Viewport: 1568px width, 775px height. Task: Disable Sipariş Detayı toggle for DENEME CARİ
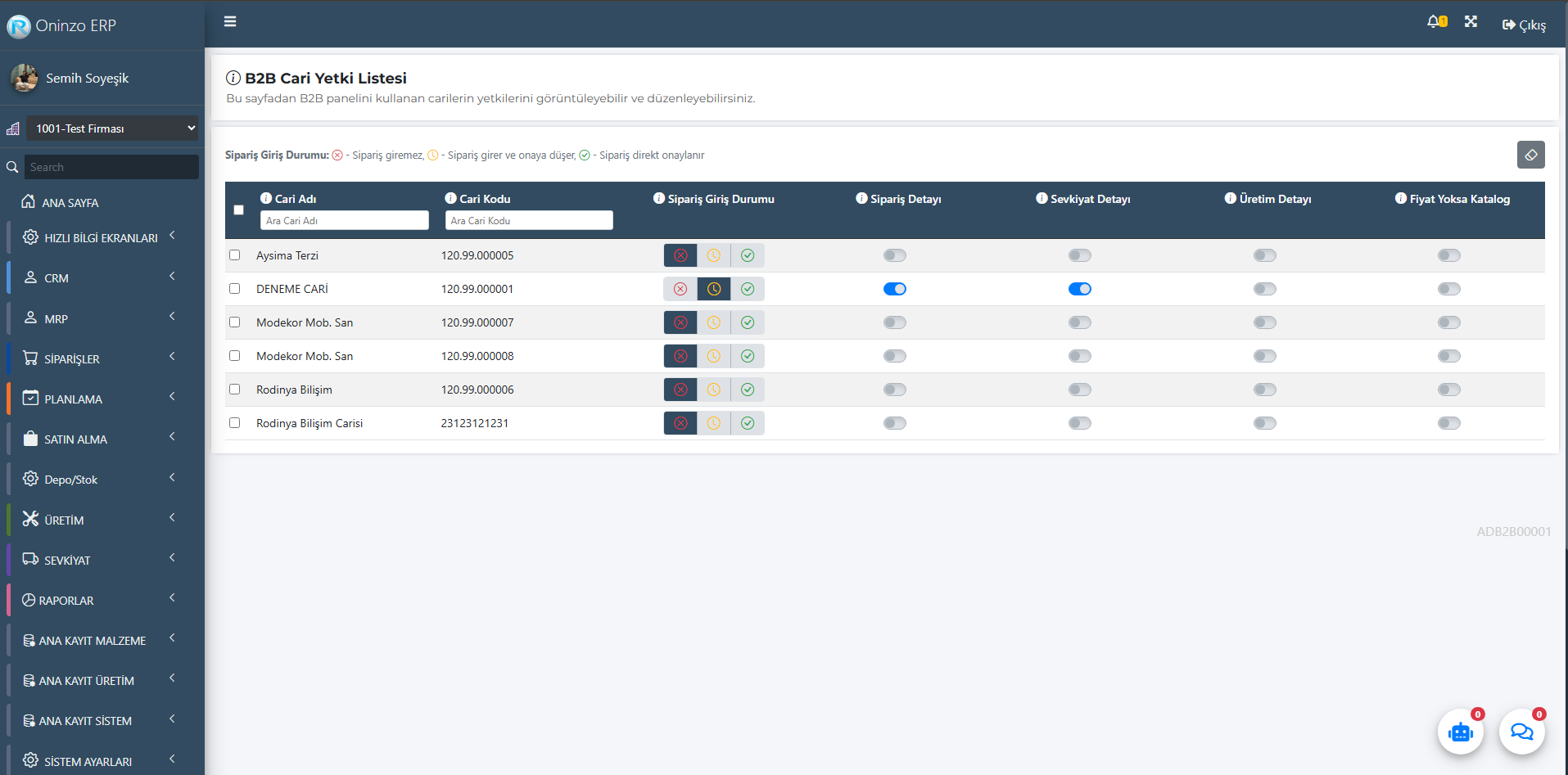tap(895, 289)
